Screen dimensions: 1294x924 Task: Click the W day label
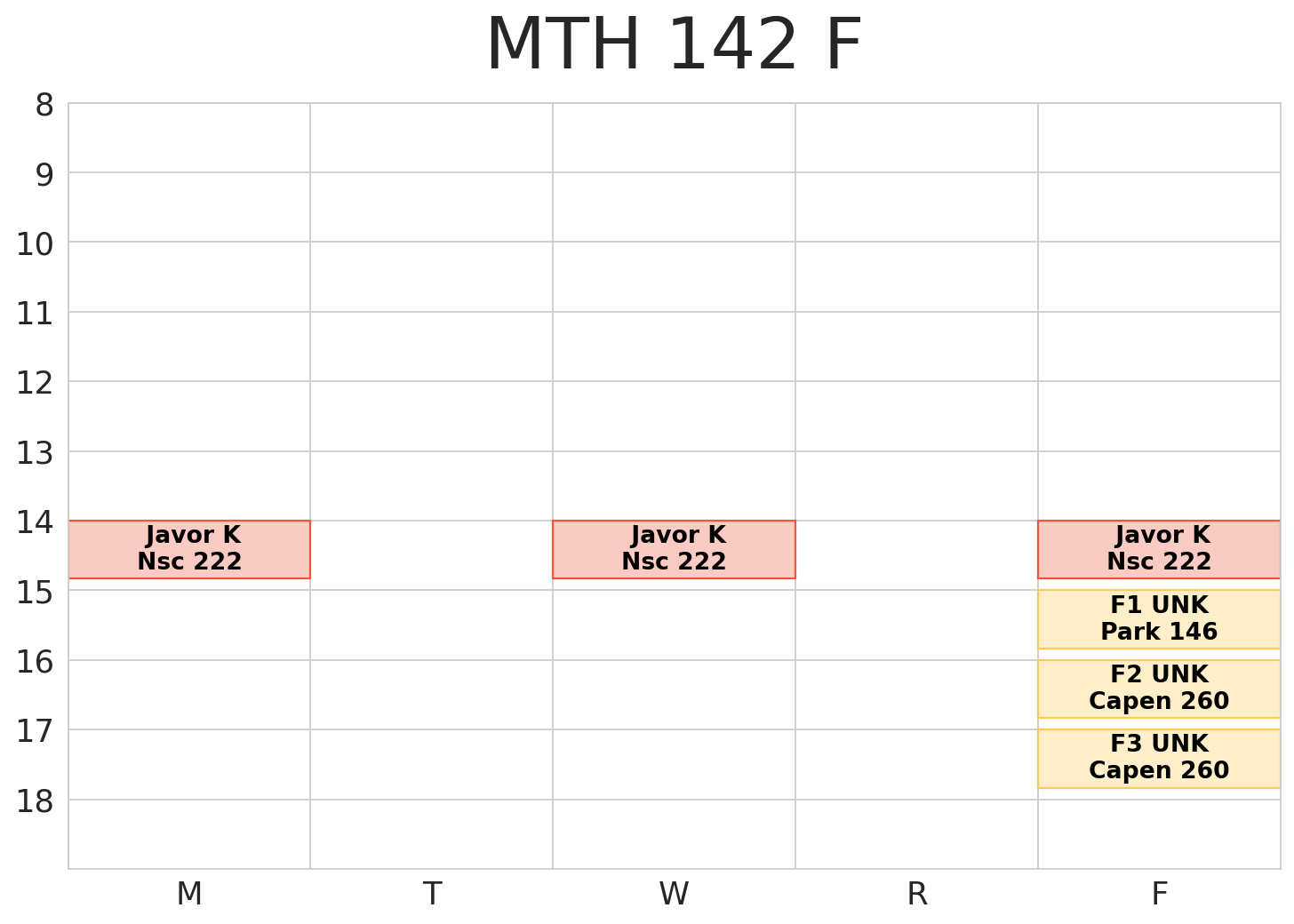[674, 894]
